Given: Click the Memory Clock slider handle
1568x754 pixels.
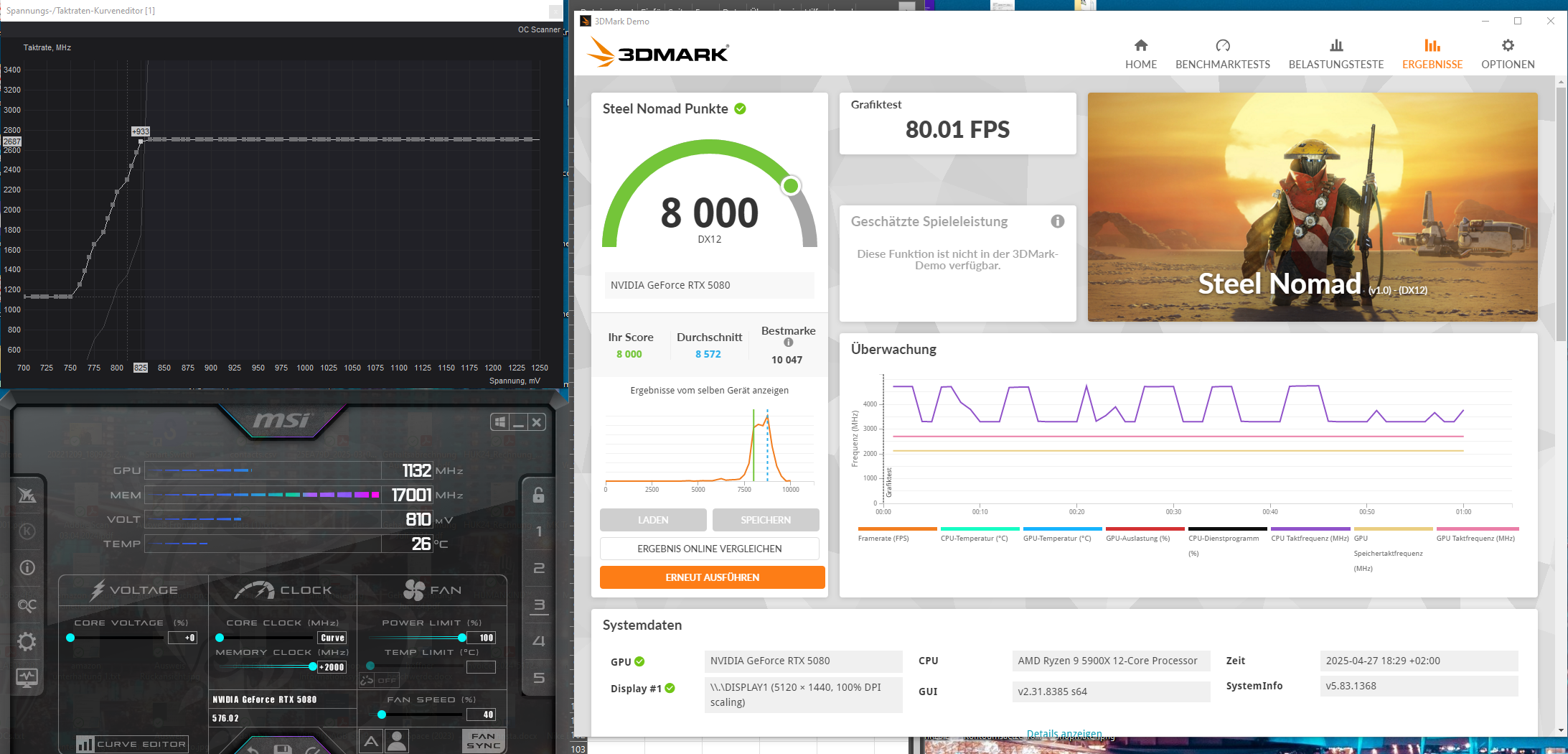Looking at the screenshot, I should pyautogui.click(x=313, y=667).
